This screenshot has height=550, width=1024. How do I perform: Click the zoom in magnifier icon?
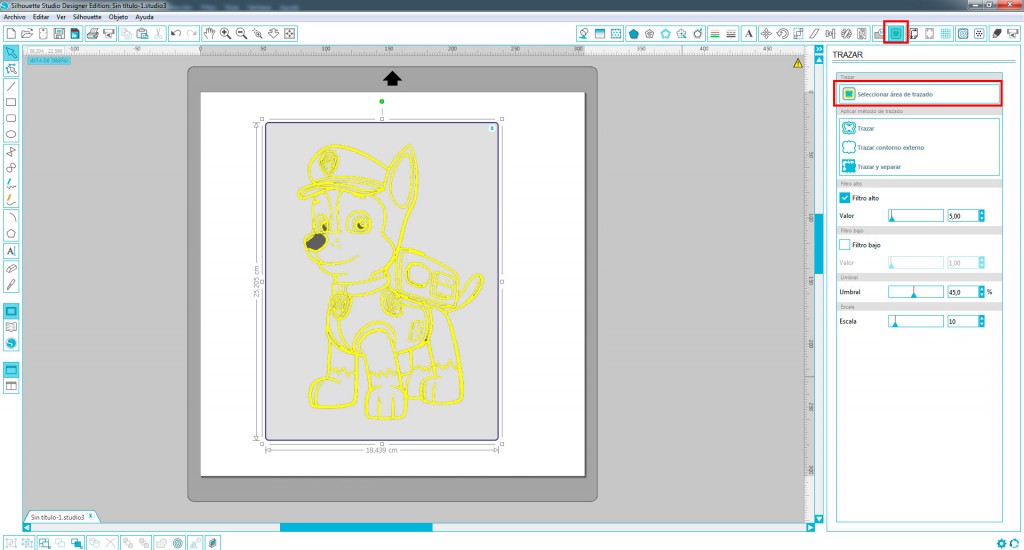click(x=226, y=33)
